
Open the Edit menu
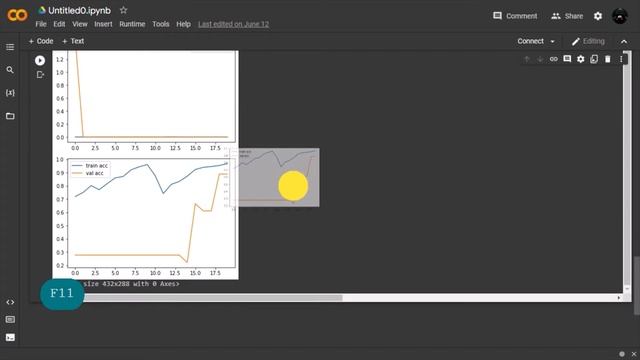point(59,24)
